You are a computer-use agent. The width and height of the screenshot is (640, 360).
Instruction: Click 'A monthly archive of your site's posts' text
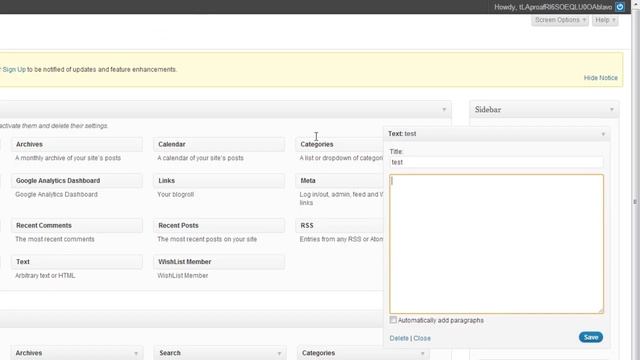(x=68, y=158)
